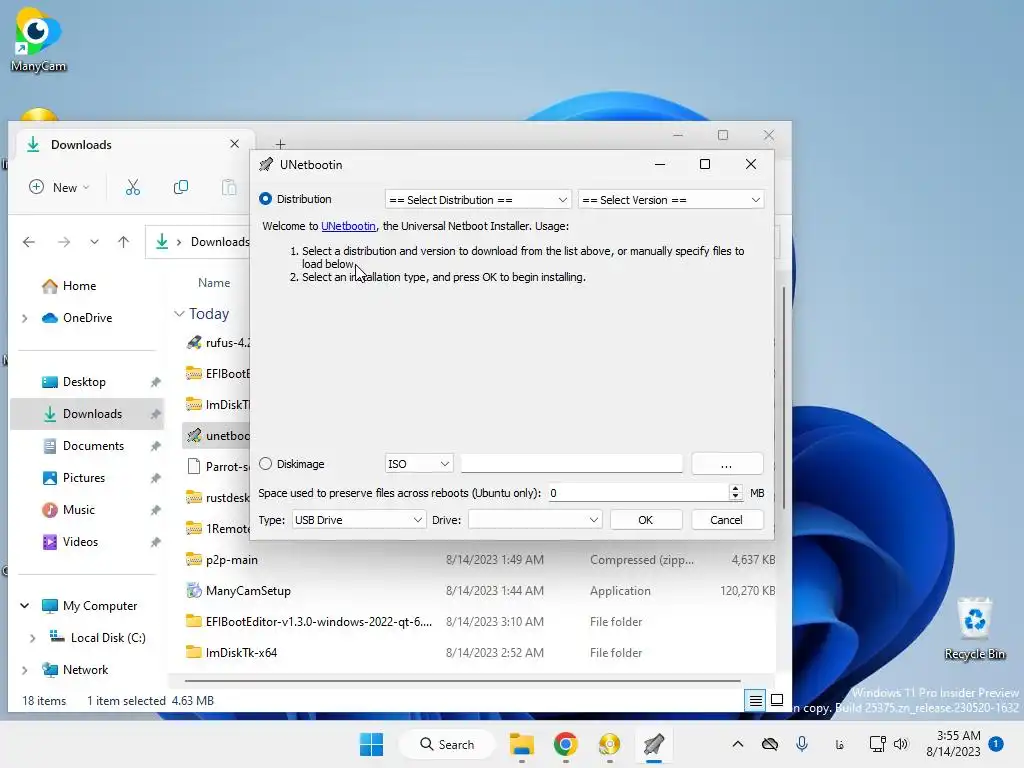Select the EFIBootEditor-v1.3.0 folder row
This screenshot has width=1024, height=768.
point(480,622)
